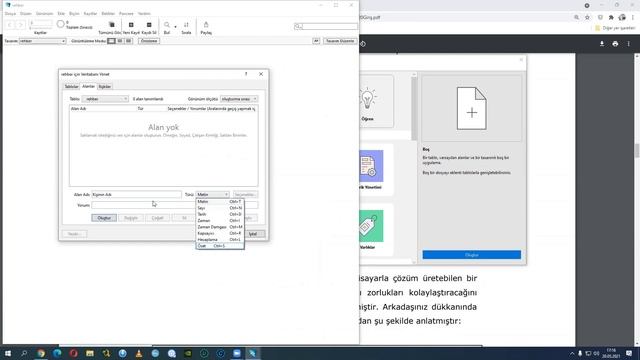
Task: Open the Windows Start menu
Action: coord(8,353)
